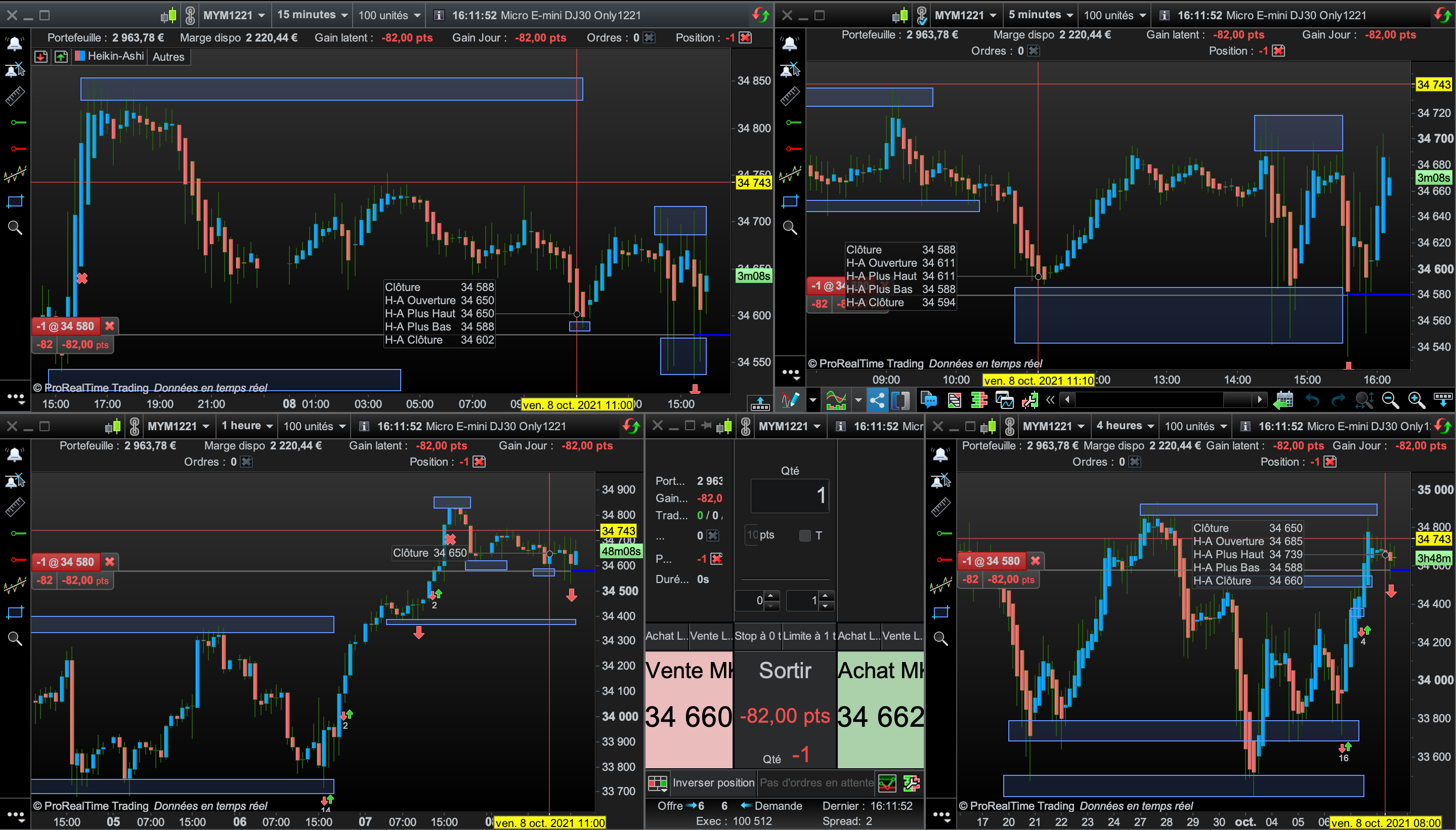This screenshot has height=830, width=1456.
Task: Toggle the T checkbox in order panel
Action: click(x=805, y=535)
